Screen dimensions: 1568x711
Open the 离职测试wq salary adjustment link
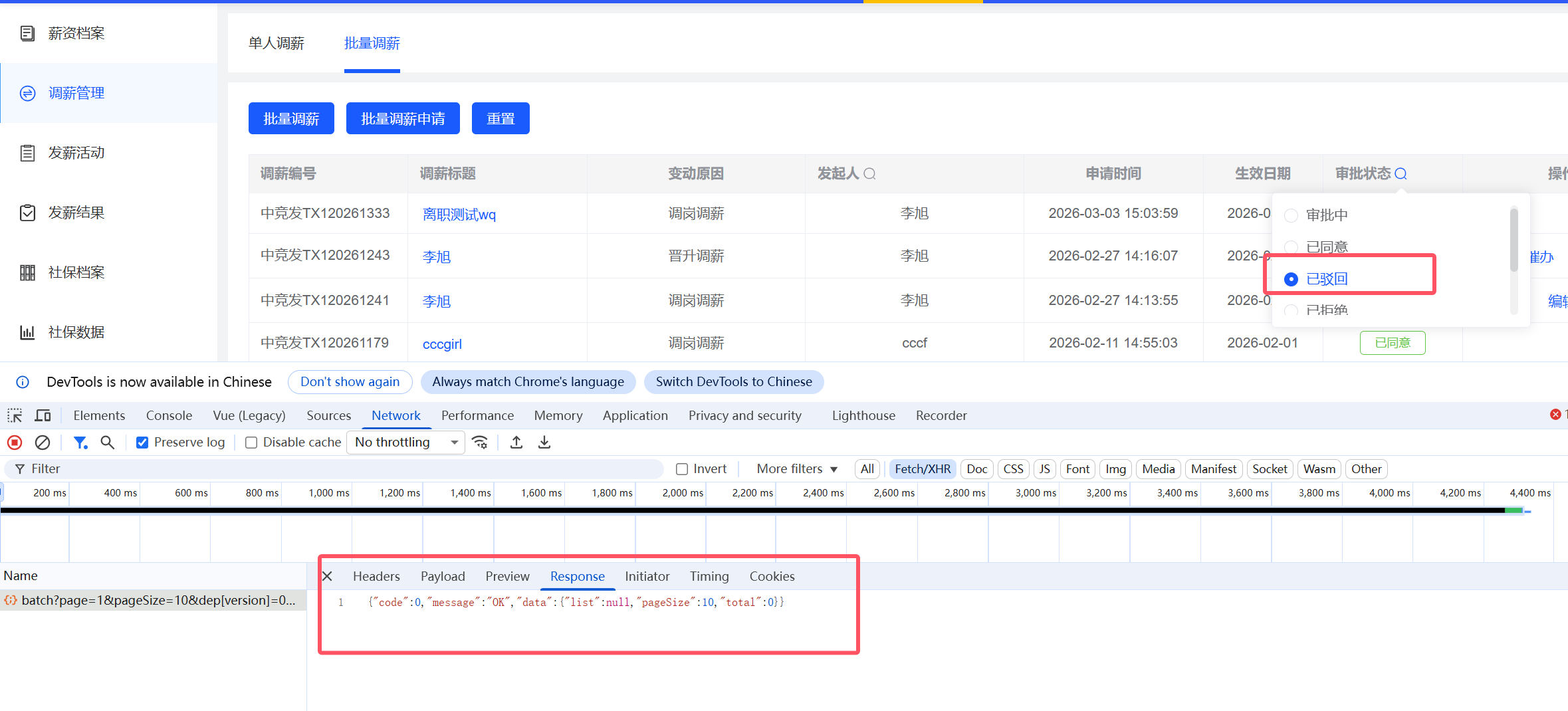(x=459, y=215)
